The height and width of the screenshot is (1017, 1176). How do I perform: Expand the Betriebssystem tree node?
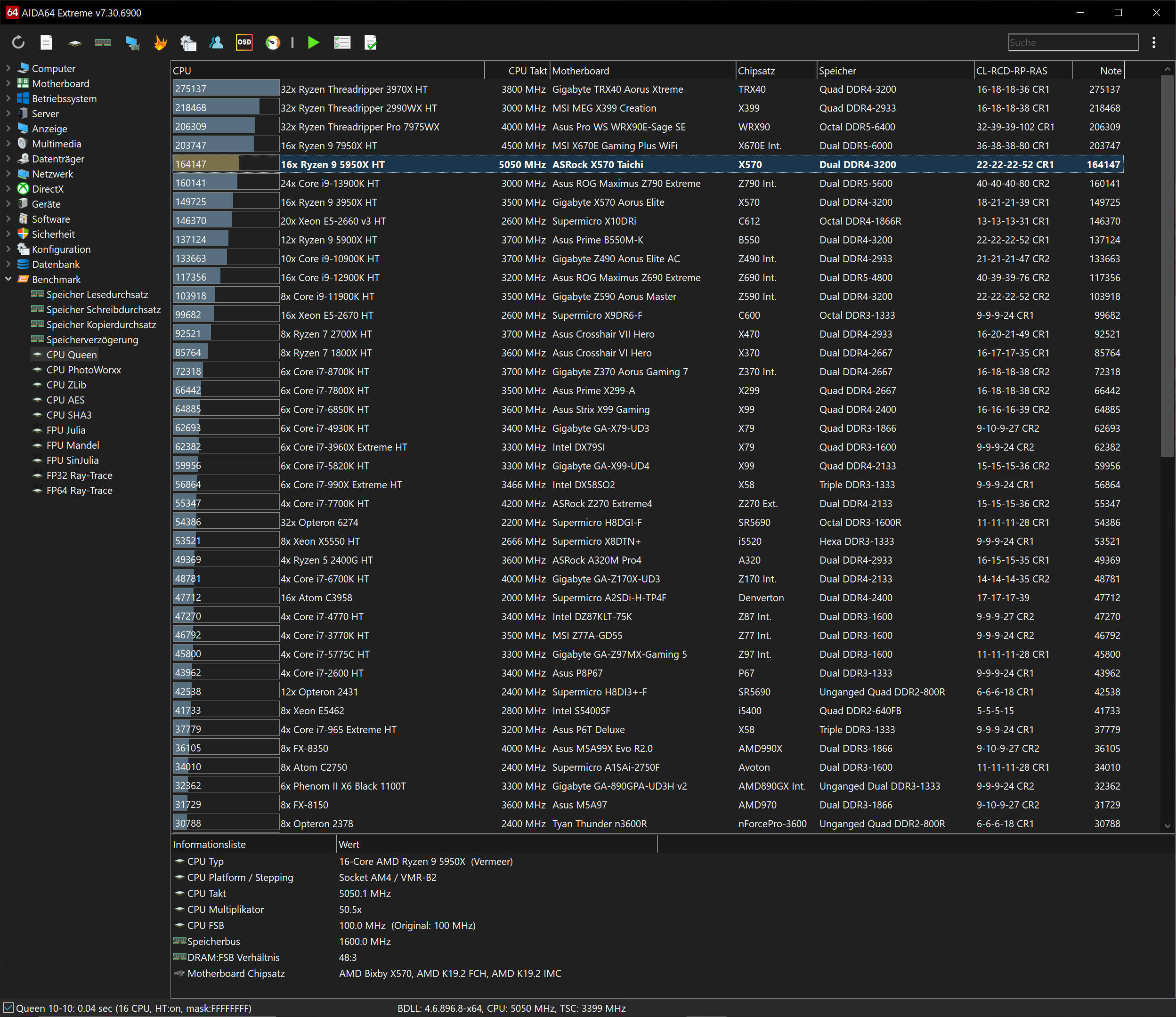[x=8, y=98]
